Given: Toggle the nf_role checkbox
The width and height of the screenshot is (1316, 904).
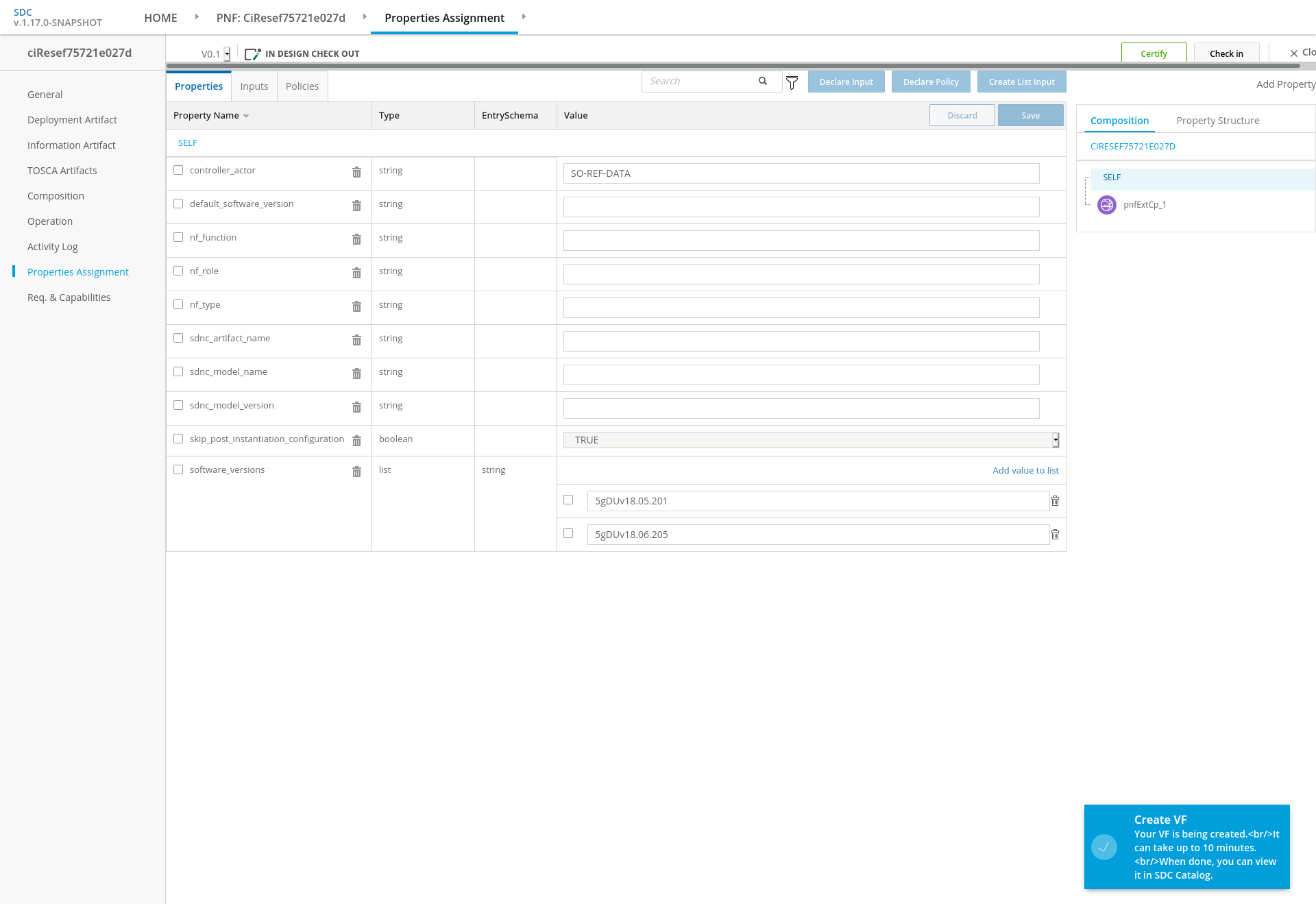Looking at the screenshot, I should click(178, 271).
